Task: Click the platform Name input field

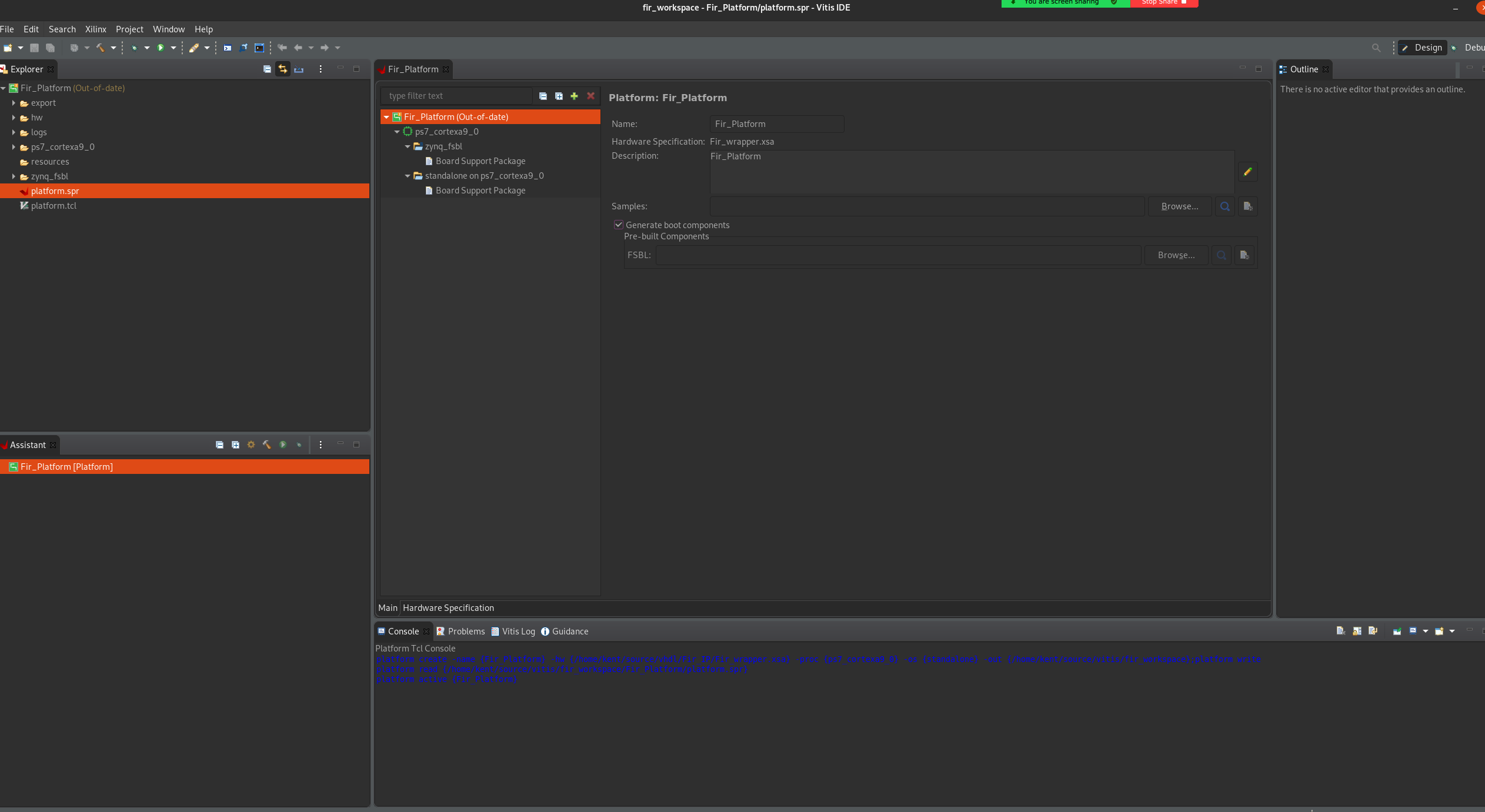Action: pos(777,124)
